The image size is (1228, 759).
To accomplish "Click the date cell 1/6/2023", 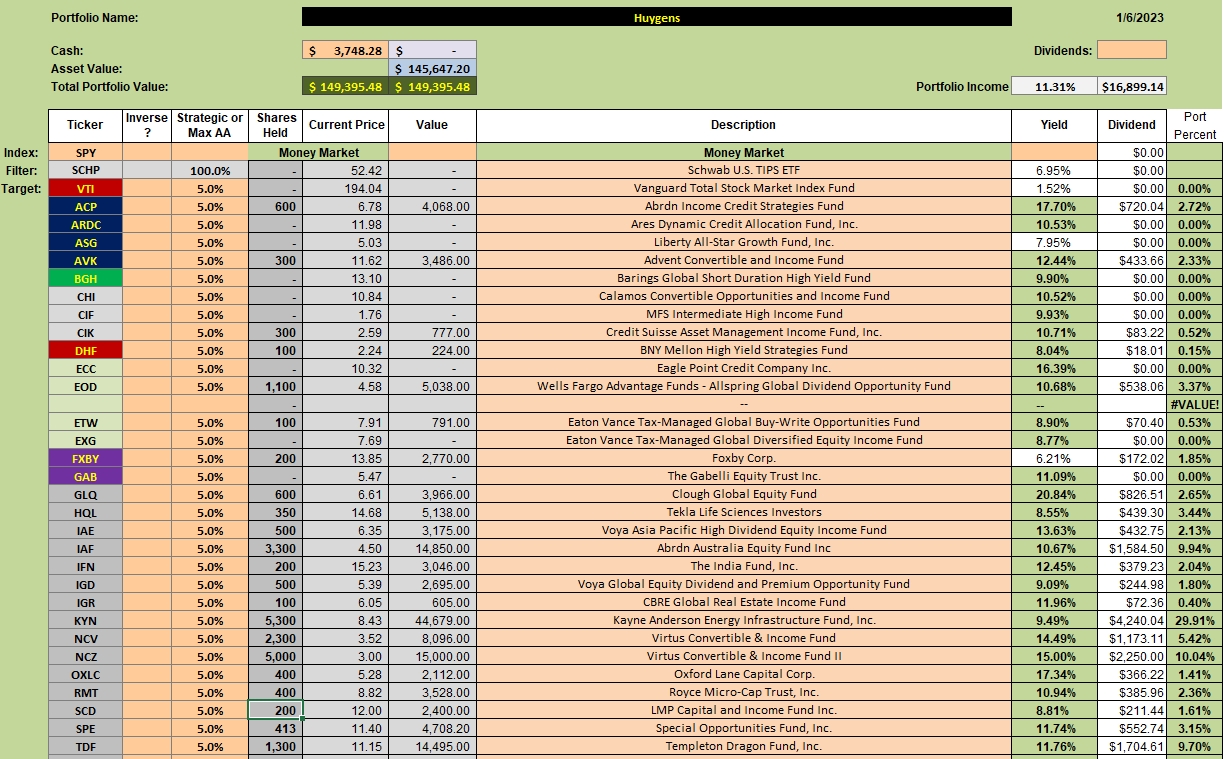I will [1139, 18].
